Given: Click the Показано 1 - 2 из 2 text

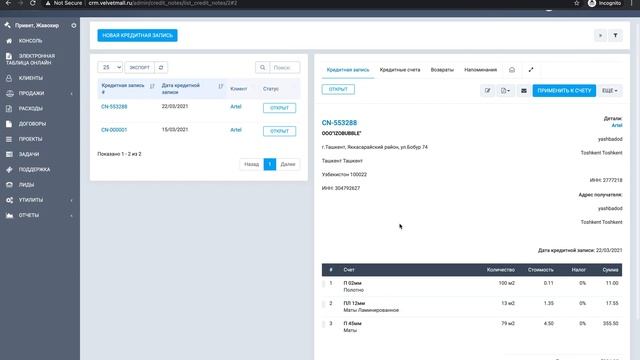Looking at the screenshot, I should pos(119,154).
